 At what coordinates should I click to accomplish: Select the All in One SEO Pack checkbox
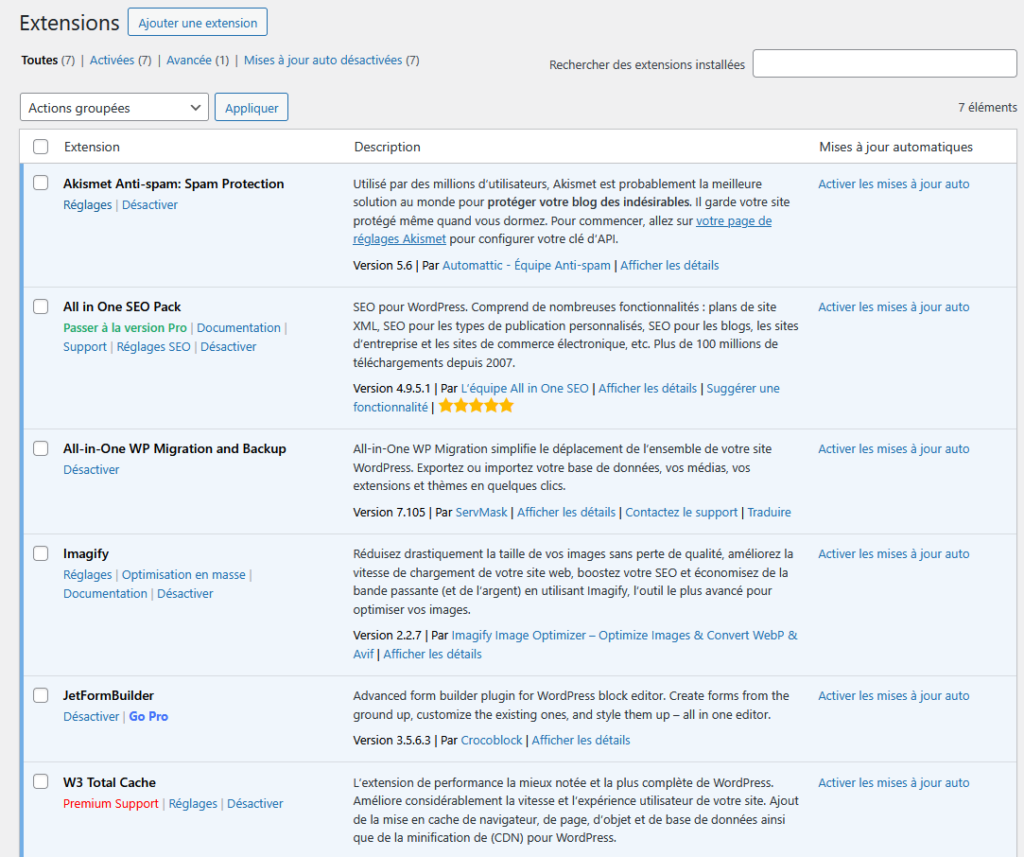40,306
